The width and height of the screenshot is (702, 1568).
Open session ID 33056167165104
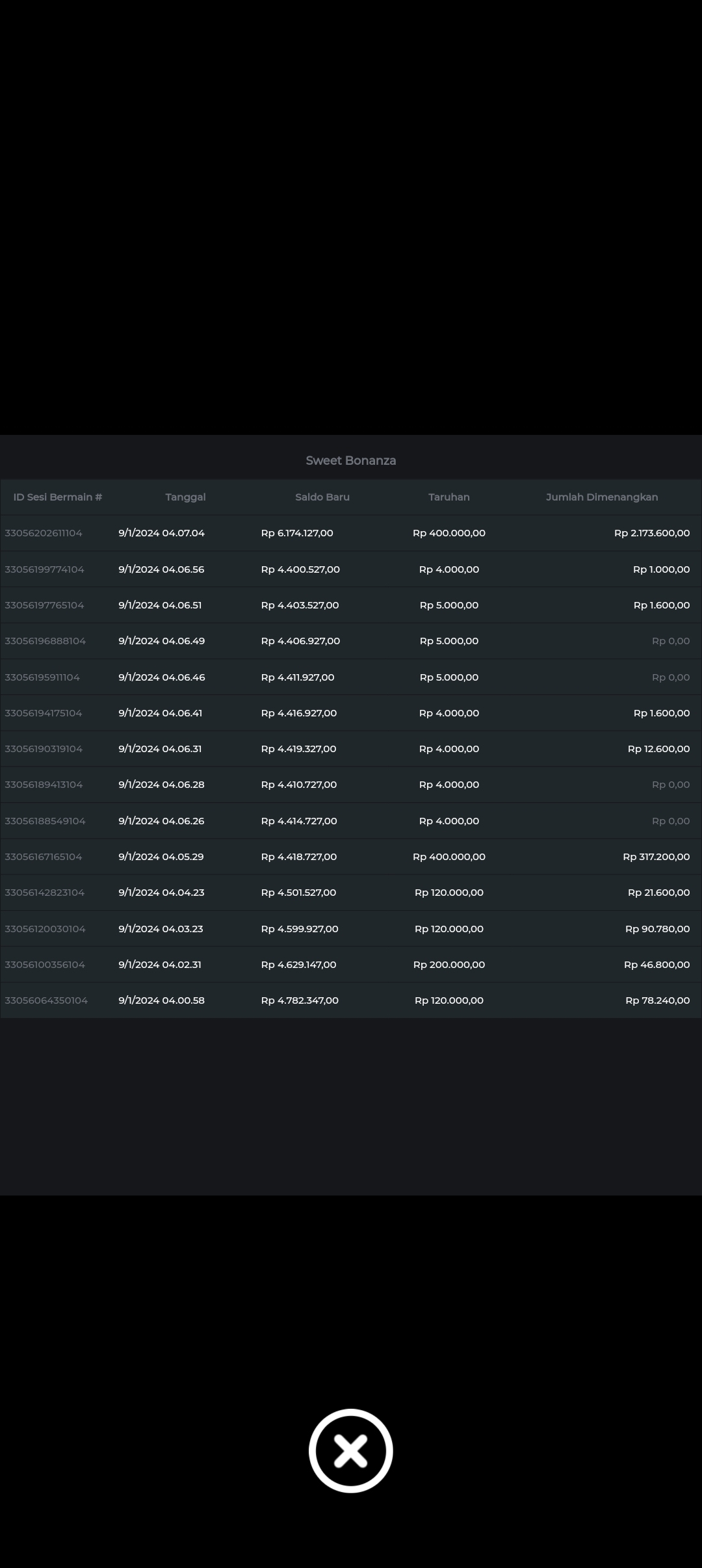[44, 857]
